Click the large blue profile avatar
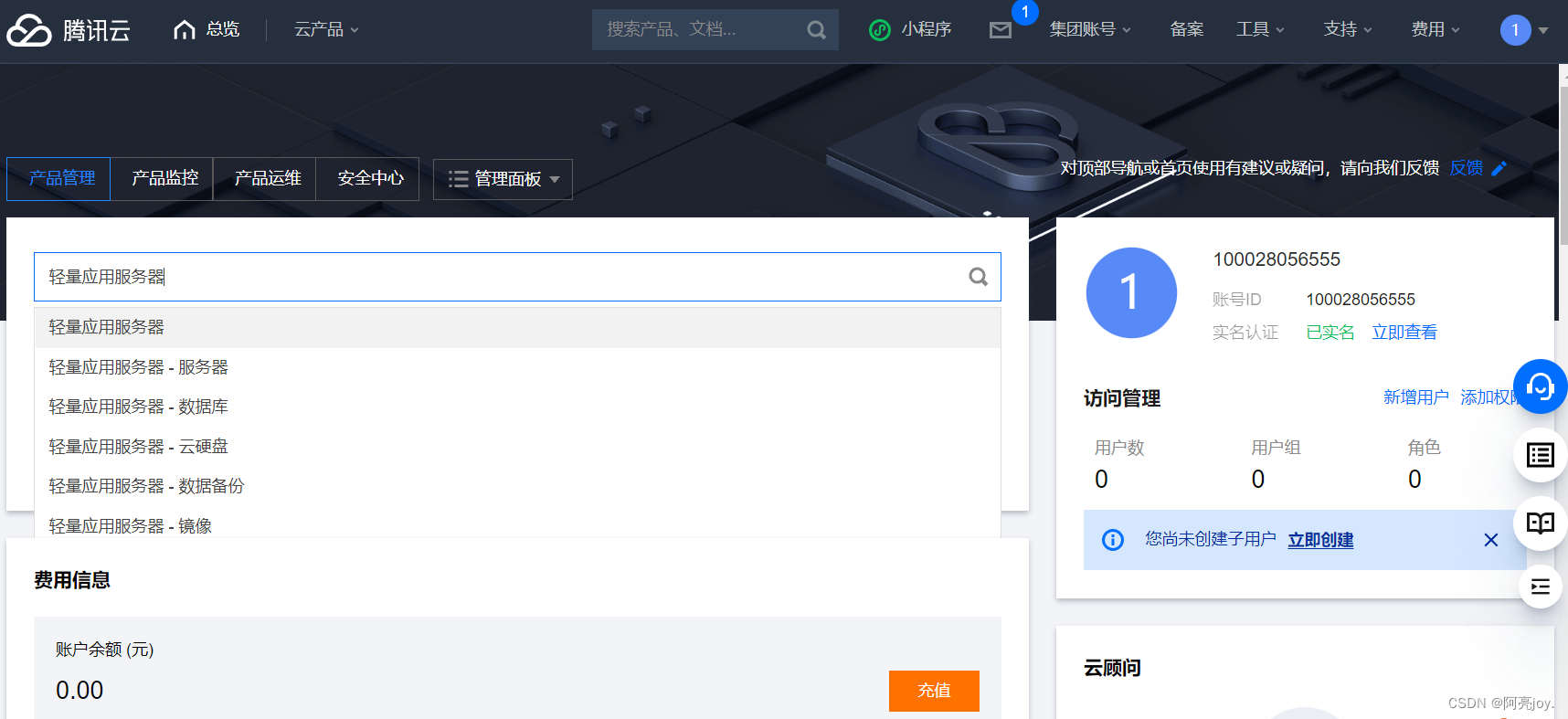 [x=1131, y=292]
